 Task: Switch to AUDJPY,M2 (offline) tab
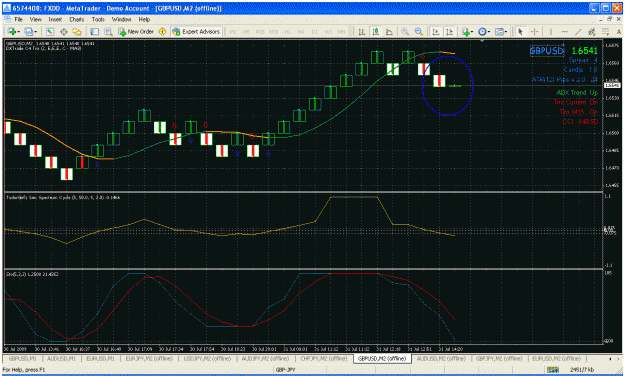tap(265, 358)
